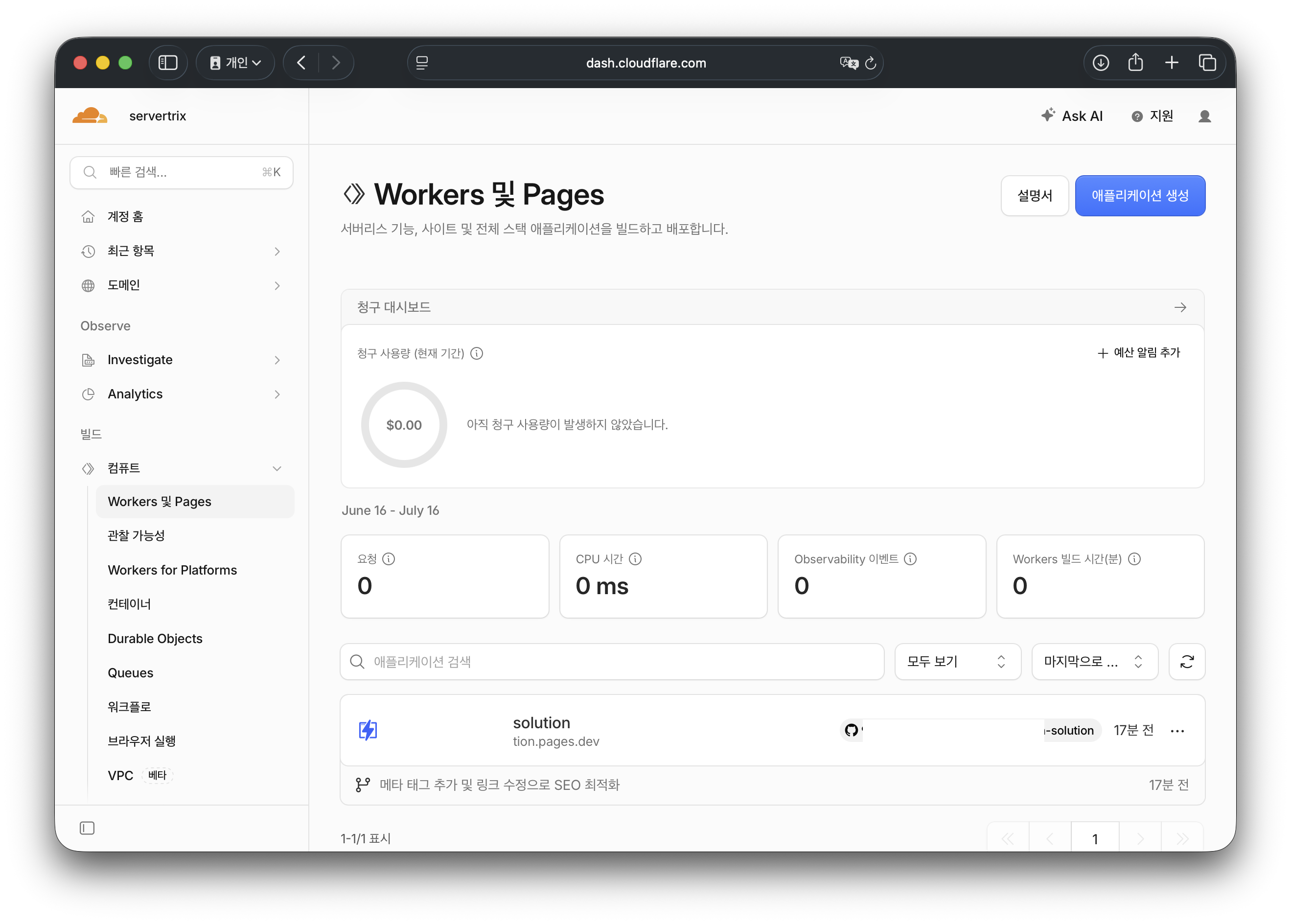
Task: Click the info icon next to 청구 사용량
Action: coord(477,353)
